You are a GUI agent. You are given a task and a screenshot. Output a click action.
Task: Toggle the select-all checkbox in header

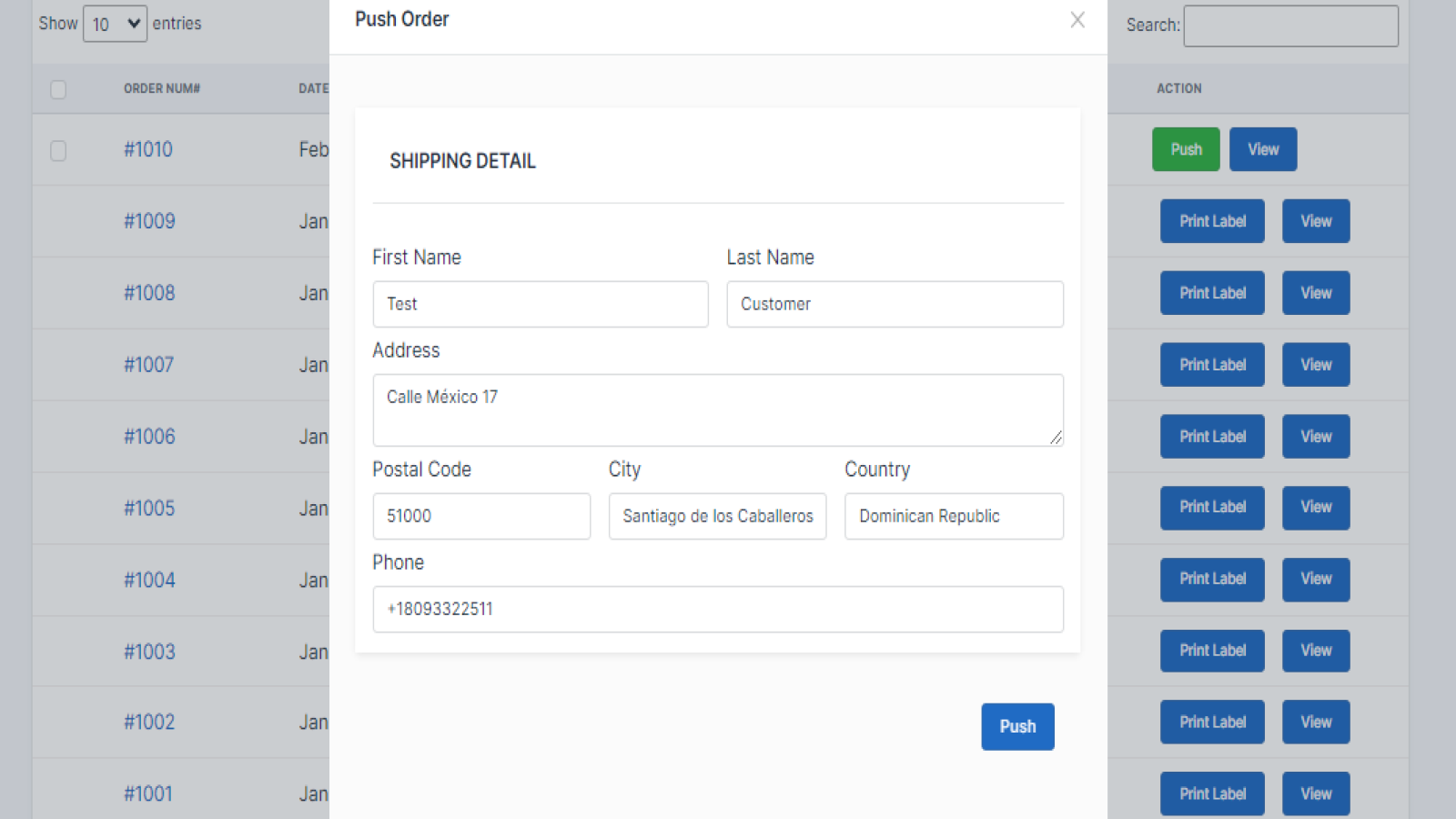pyautogui.click(x=58, y=89)
